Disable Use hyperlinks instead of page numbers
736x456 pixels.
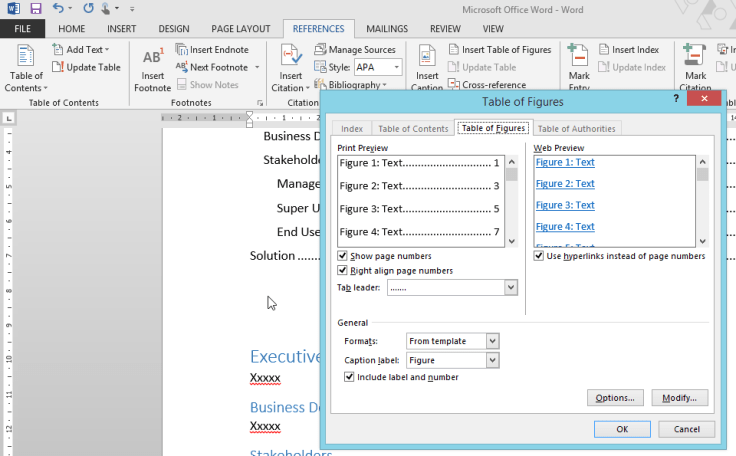[x=540, y=256]
